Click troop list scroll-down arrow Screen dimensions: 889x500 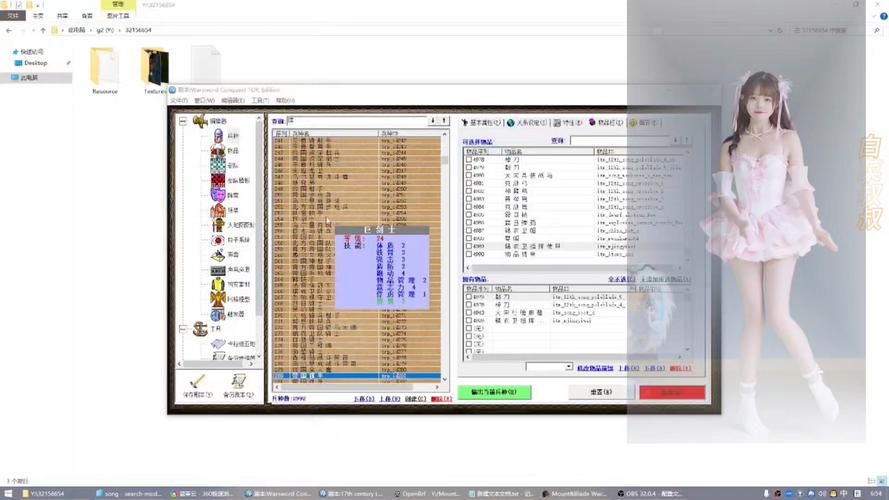(444, 379)
